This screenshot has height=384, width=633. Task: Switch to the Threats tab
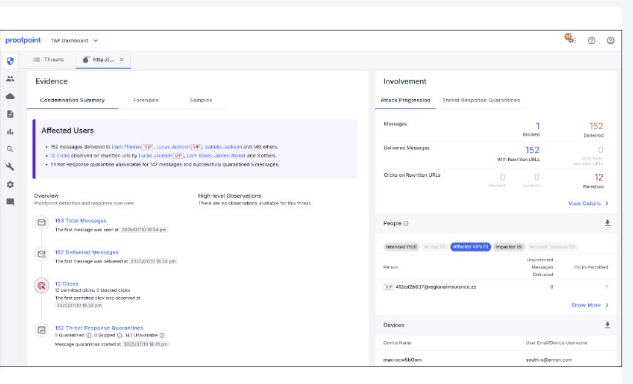[x=48, y=59]
